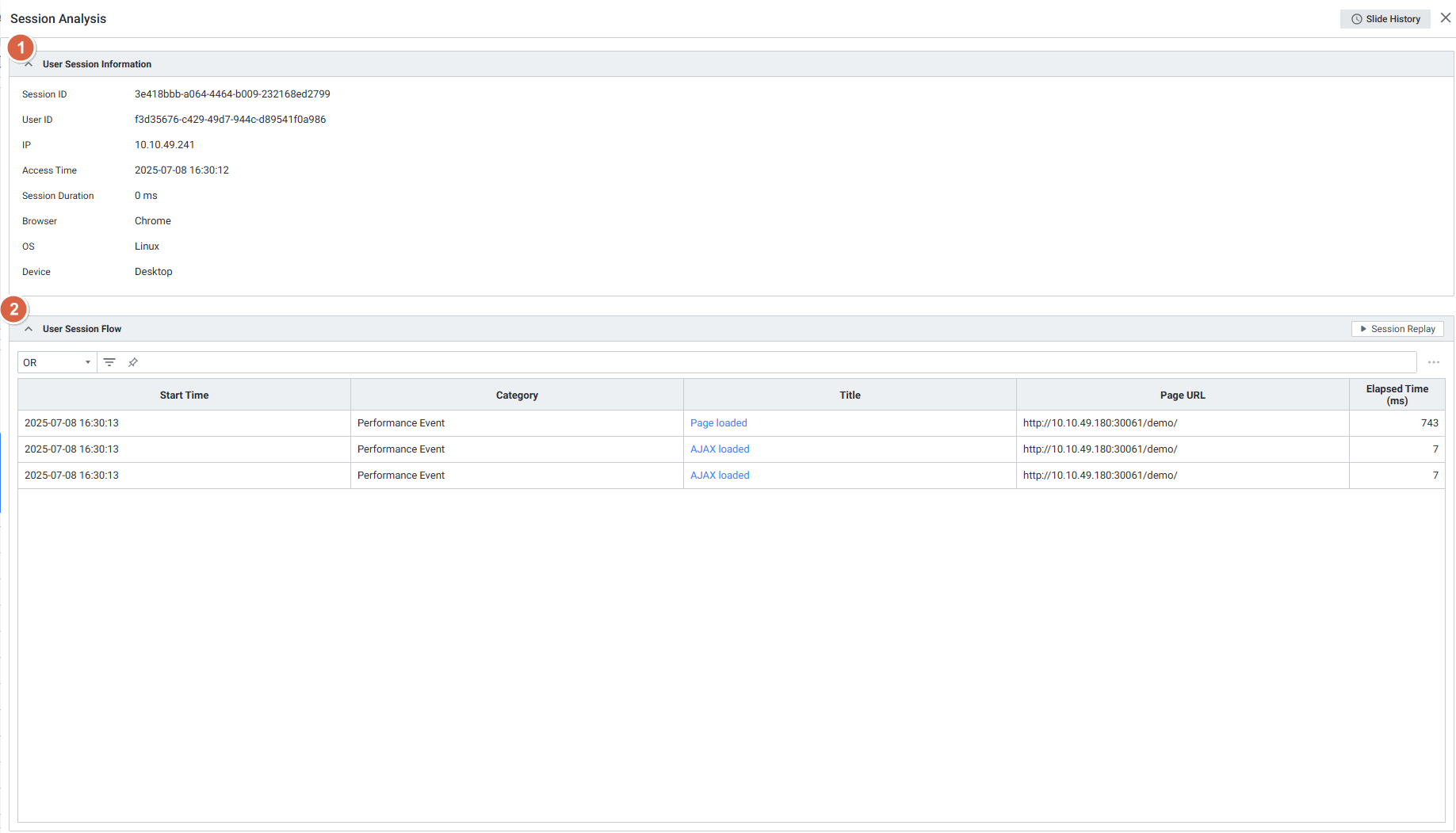This screenshot has width=1456, height=833.
Task: Open the Page loaded event link
Action: (718, 423)
